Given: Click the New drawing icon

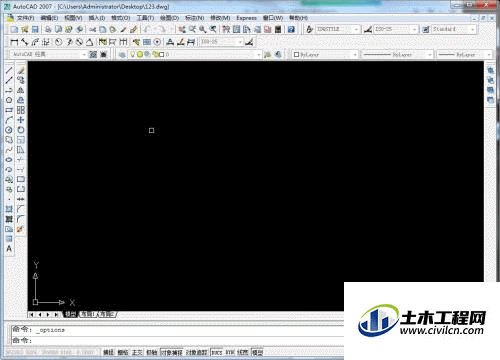Looking at the screenshot, I should click(x=14, y=29).
